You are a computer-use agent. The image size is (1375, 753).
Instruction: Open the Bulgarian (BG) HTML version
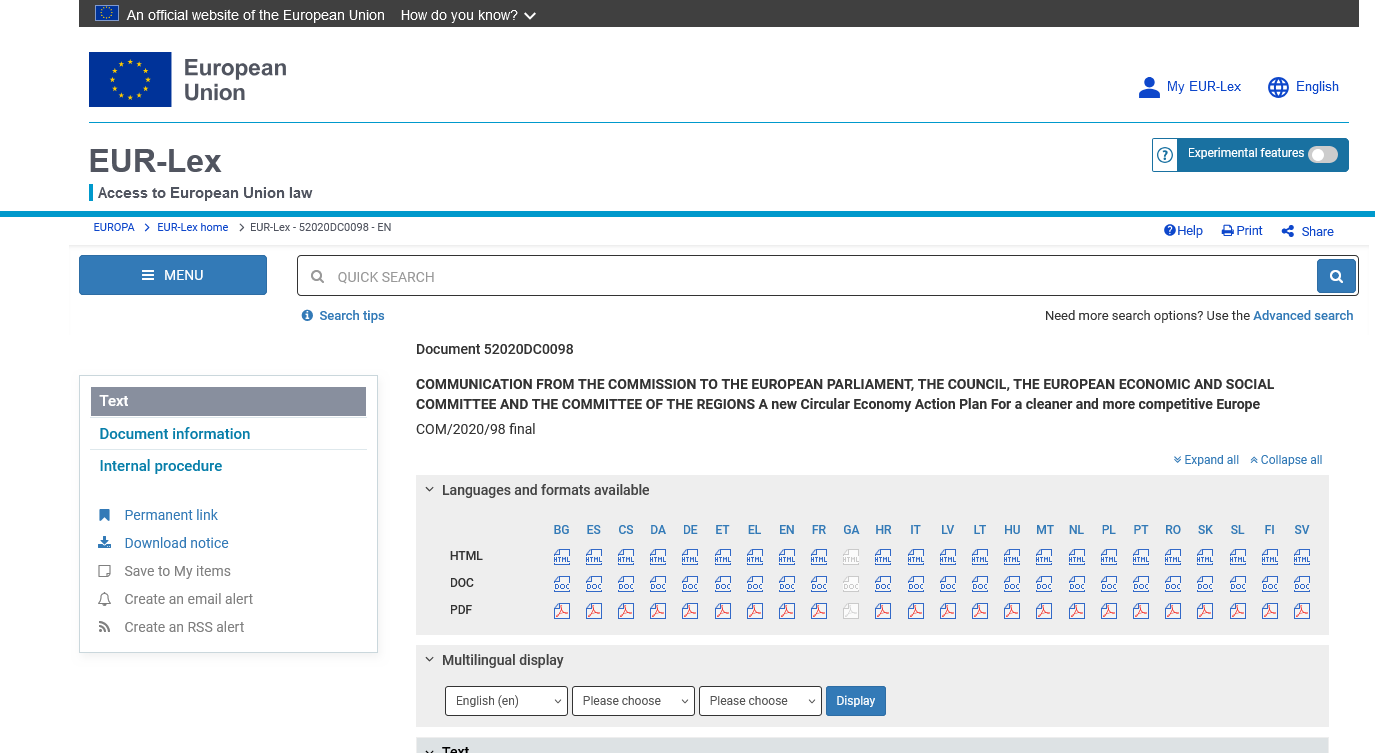click(562, 557)
